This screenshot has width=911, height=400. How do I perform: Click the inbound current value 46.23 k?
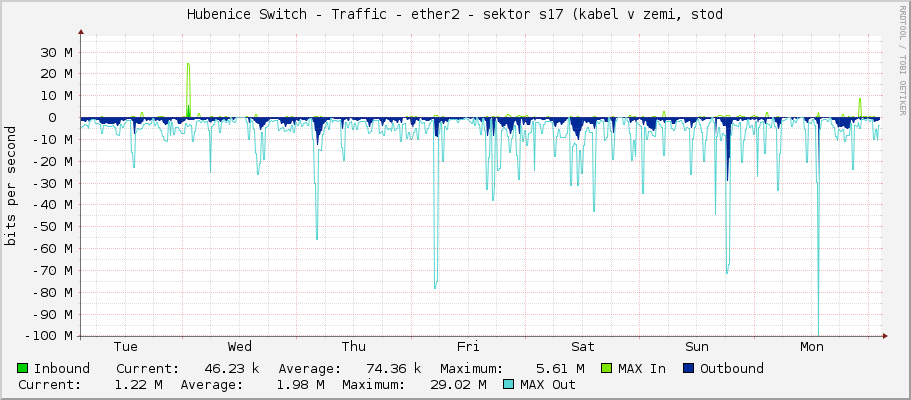[232, 368]
